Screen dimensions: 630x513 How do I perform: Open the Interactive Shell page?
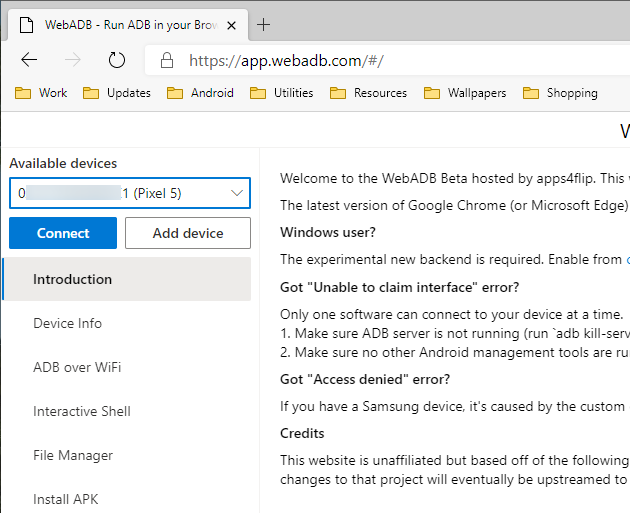pyautogui.click(x=82, y=411)
